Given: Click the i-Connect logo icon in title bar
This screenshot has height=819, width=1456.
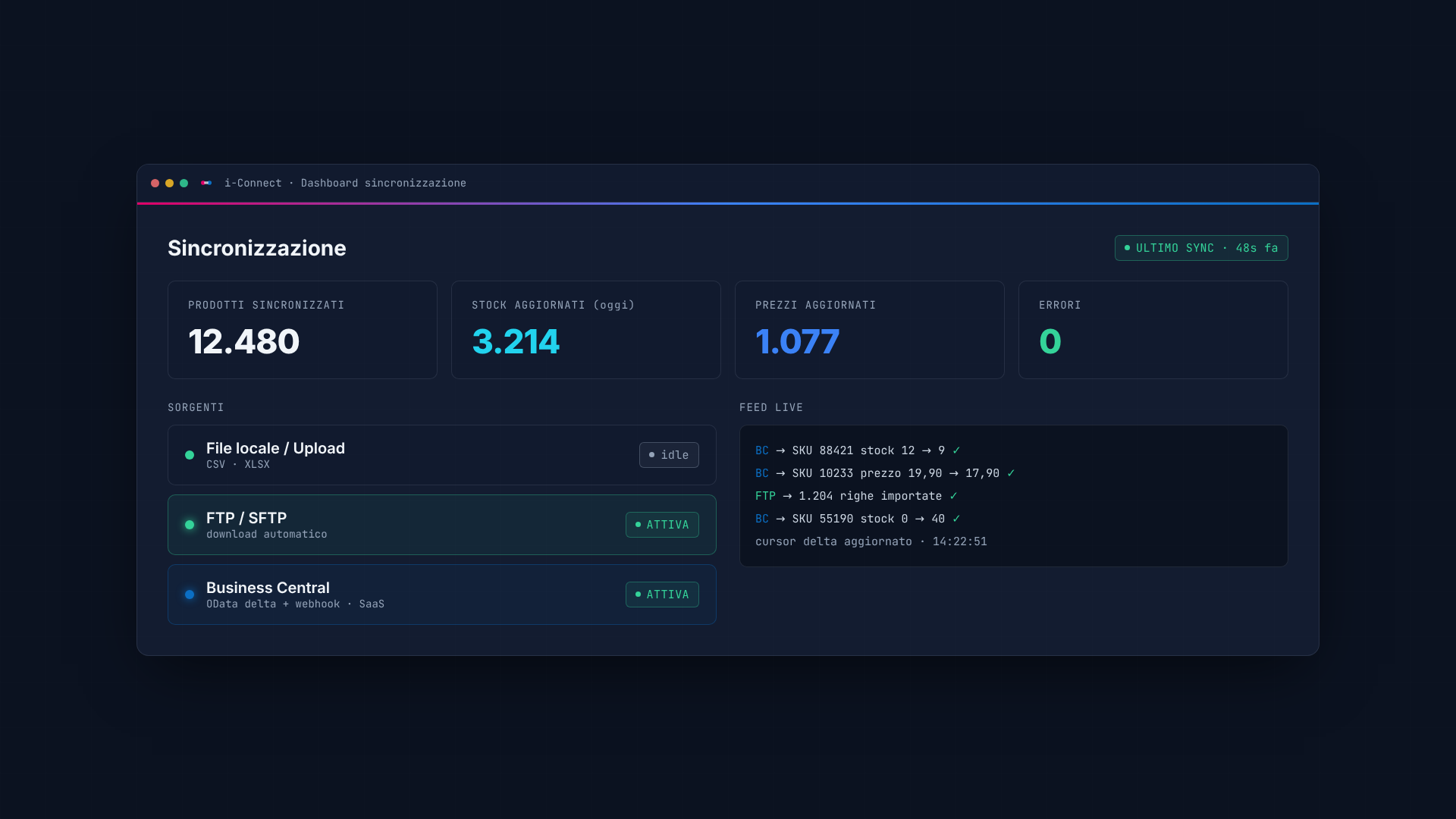Looking at the screenshot, I should 206,183.
